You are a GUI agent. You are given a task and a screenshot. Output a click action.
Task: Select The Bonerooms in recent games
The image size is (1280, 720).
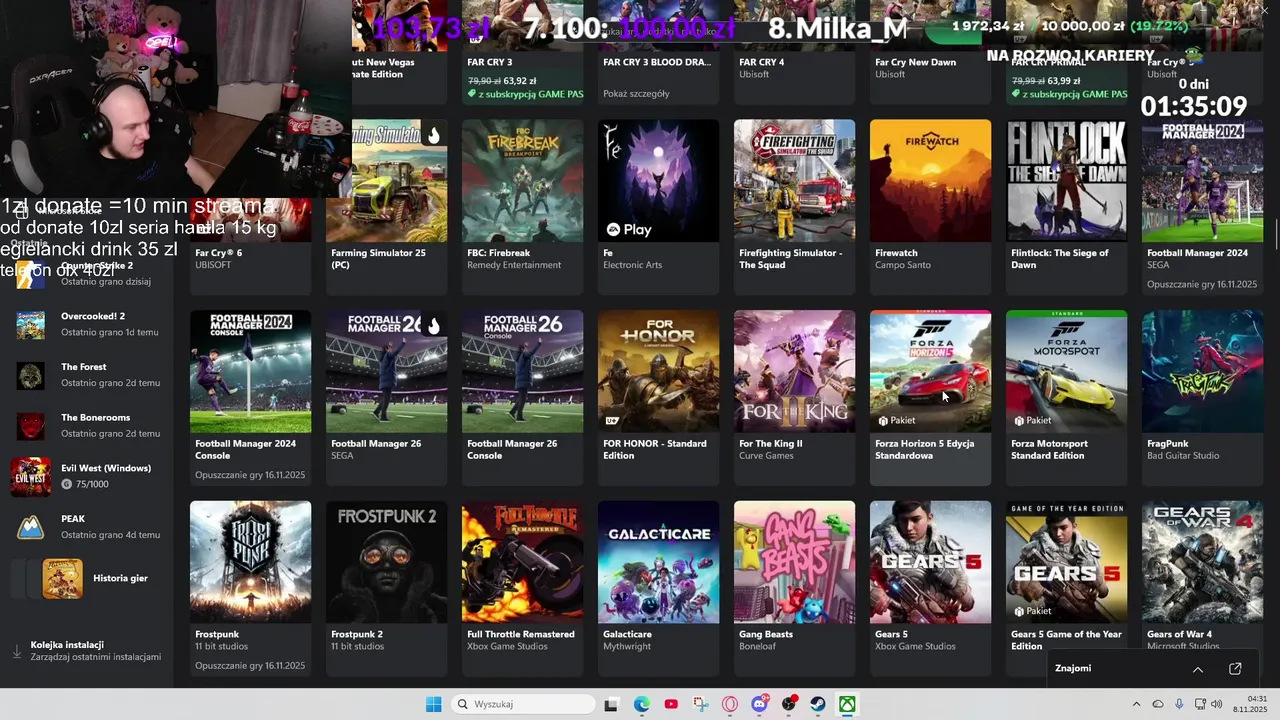[x=88, y=425]
